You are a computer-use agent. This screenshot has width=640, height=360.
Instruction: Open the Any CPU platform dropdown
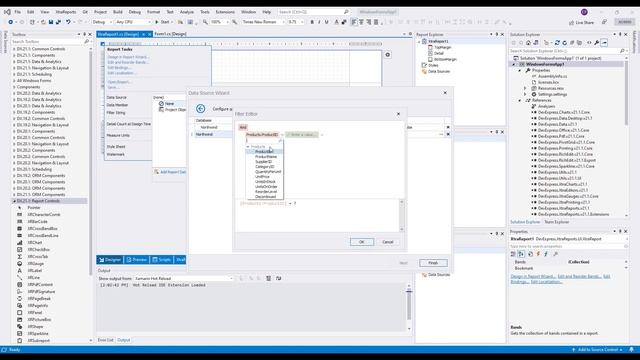pos(133,22)
